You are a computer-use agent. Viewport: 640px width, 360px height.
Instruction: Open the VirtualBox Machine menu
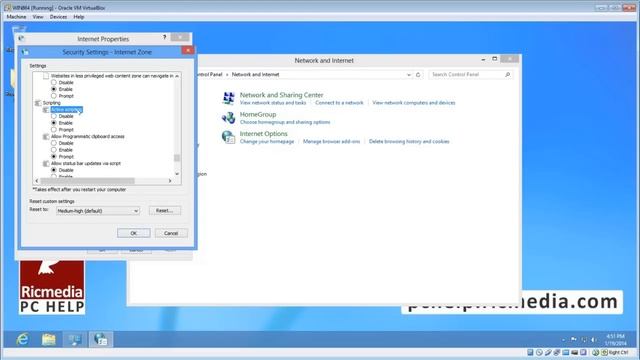pyautogui.click(x=16, y=17)
